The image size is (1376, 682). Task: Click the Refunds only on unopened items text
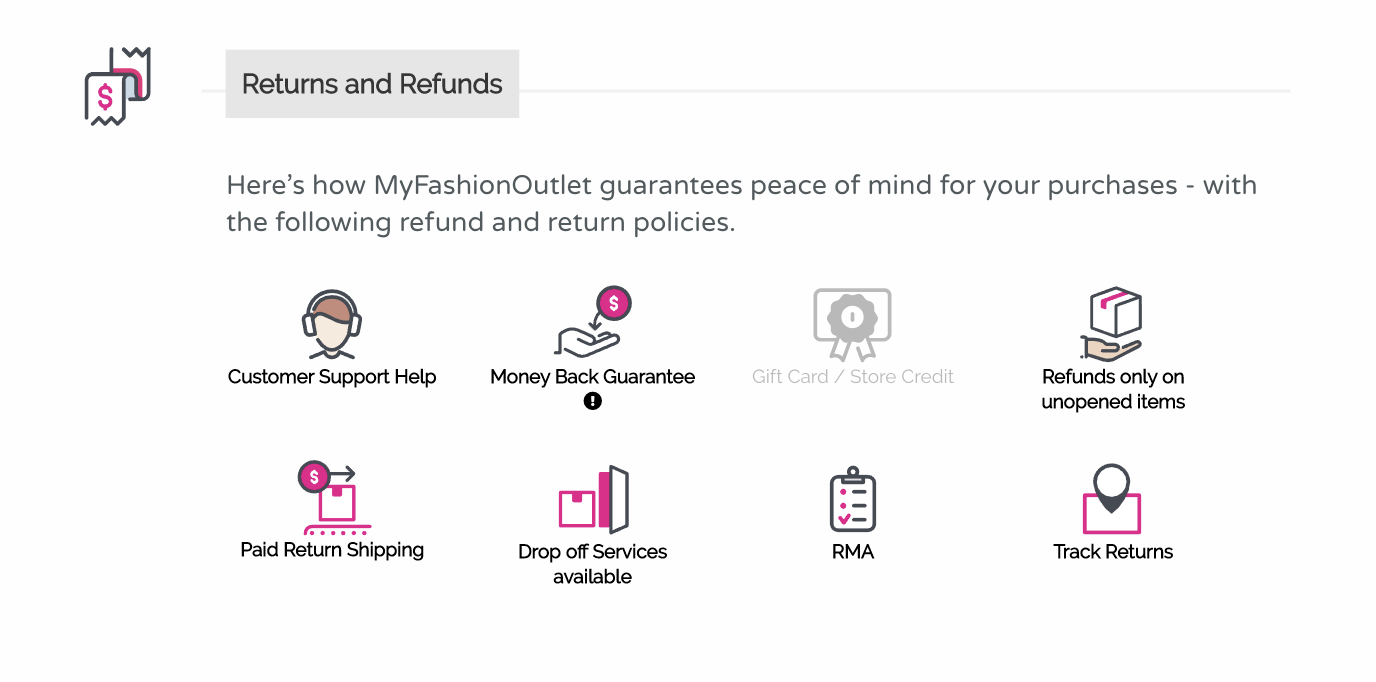[1113, 389]
